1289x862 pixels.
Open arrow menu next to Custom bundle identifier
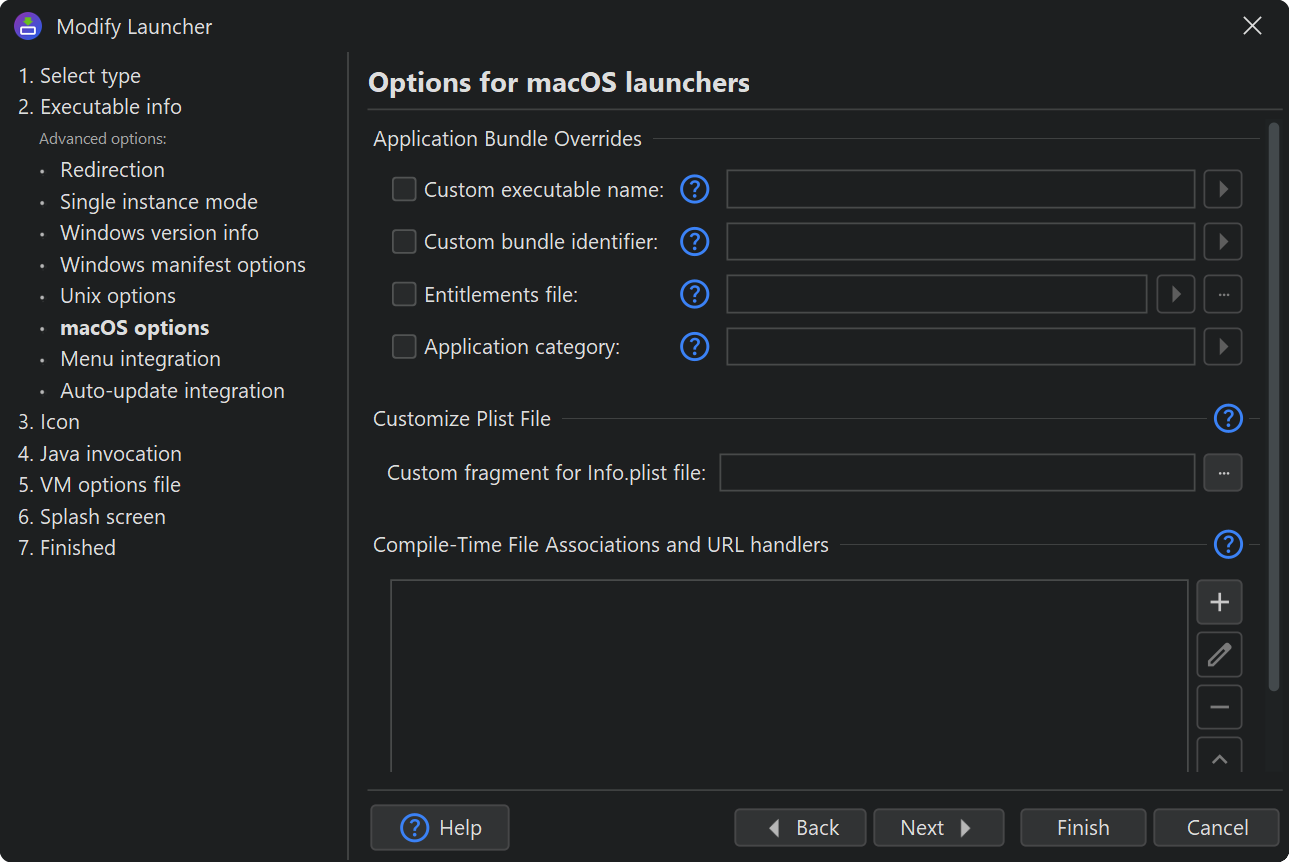tap(1223, 242)
